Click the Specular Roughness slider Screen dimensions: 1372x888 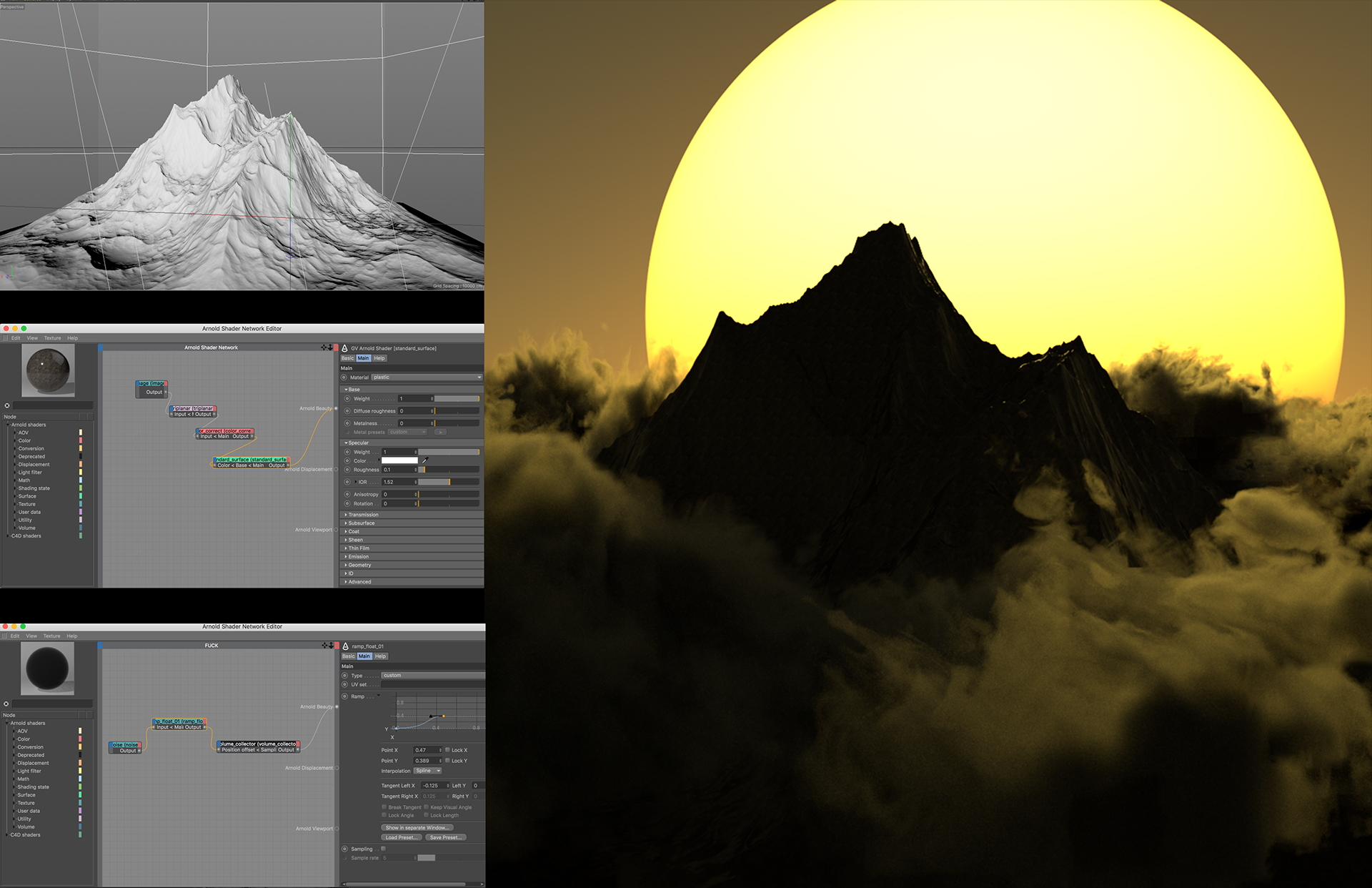point(449,470)
